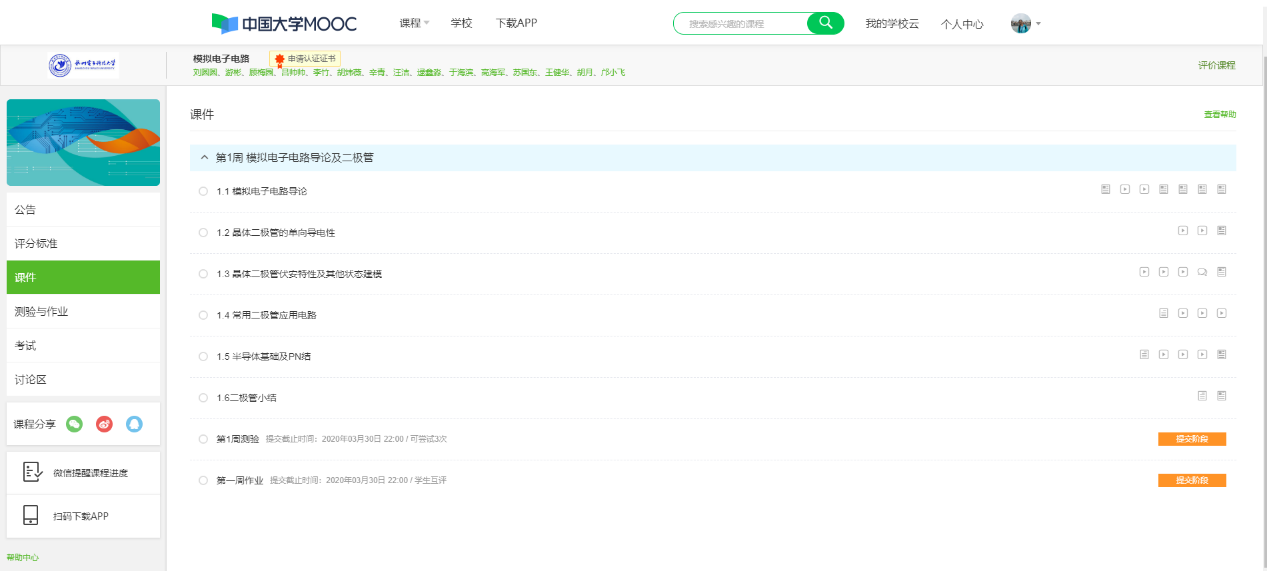
Task: Go to 下载APP in top navigation
Action: click(x=516, y=23)
